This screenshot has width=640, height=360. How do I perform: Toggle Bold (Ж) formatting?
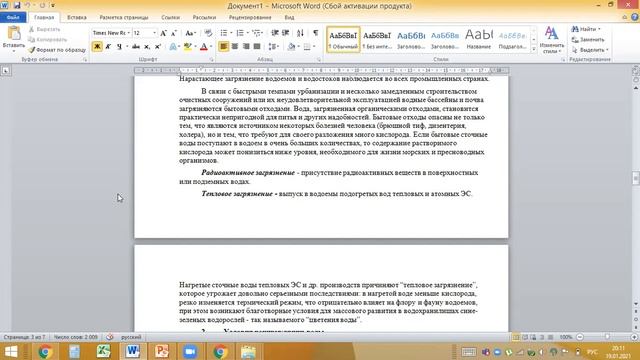(97, 47)
